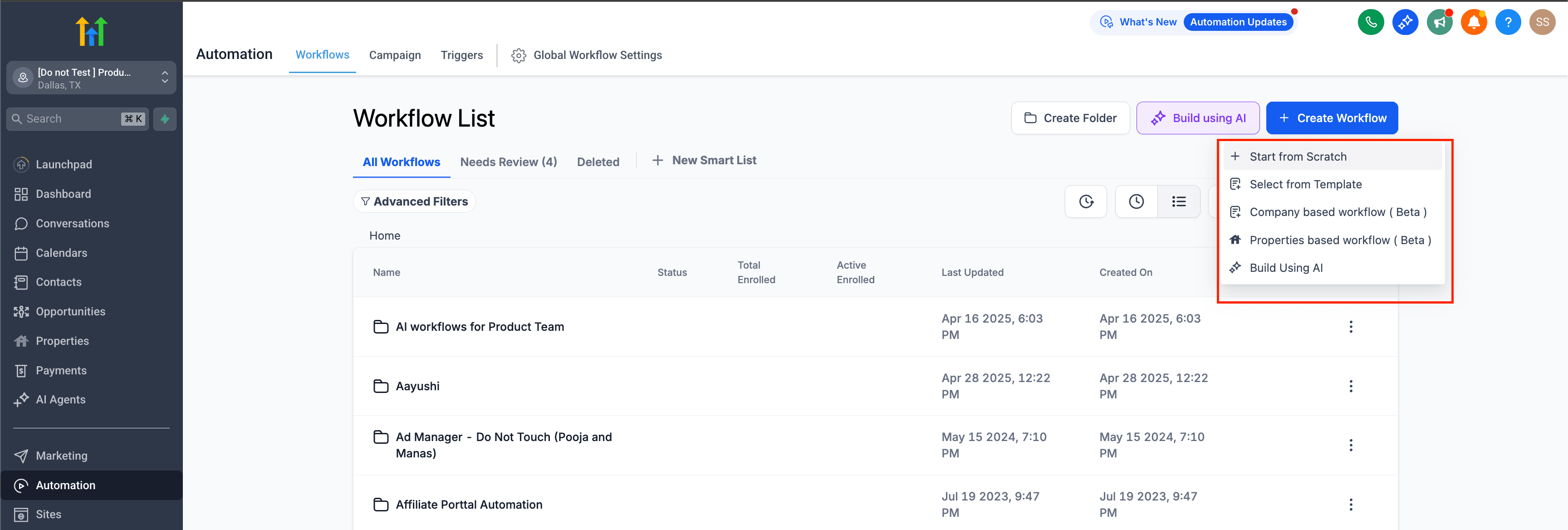Open the blue help question mark icon
Viewport: 1568px width, 530px height.
point(1509,22)
